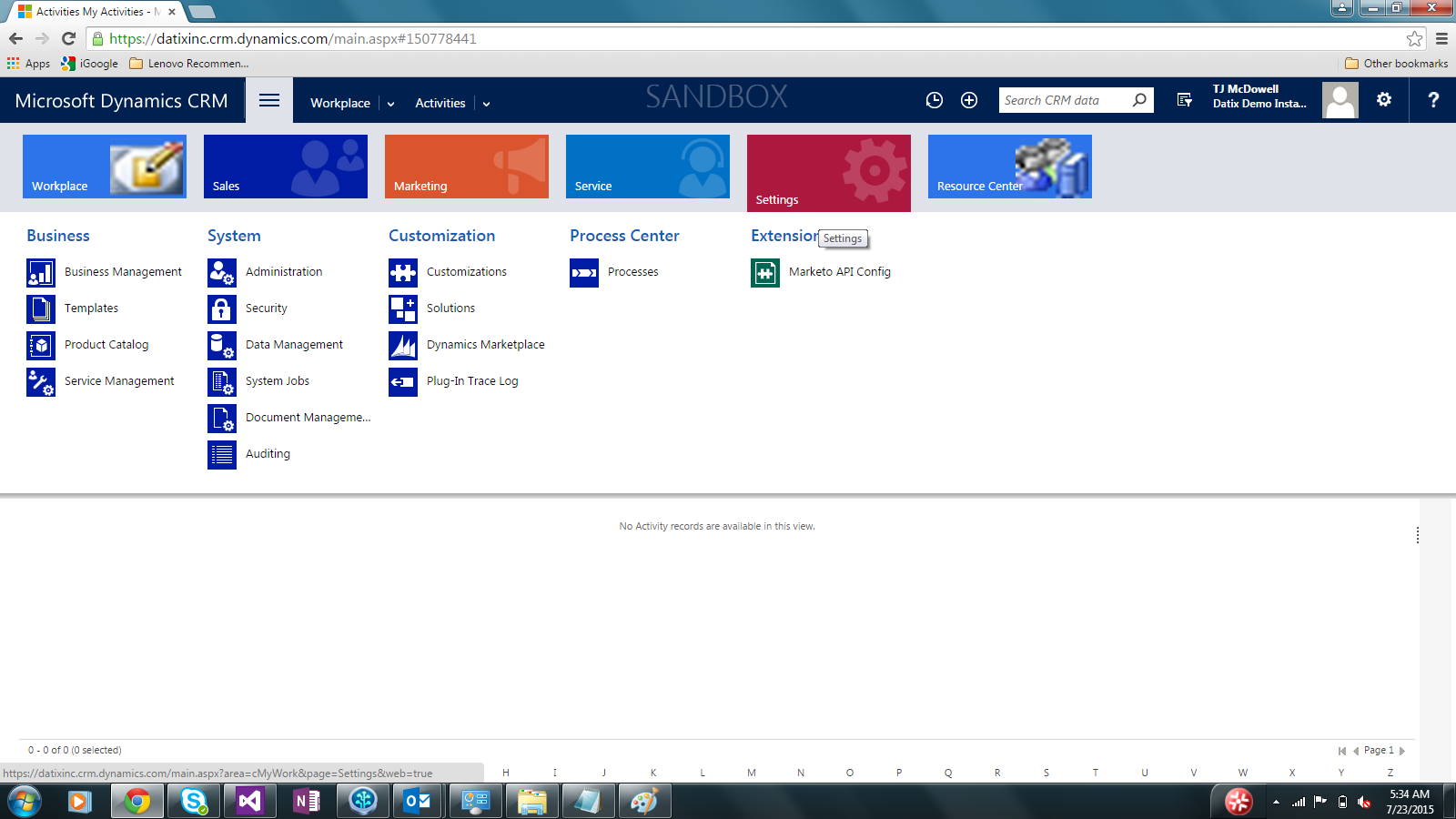1456x819 pixels.
Task: Open the Processes icon
Action: click(x=584, y=272)
